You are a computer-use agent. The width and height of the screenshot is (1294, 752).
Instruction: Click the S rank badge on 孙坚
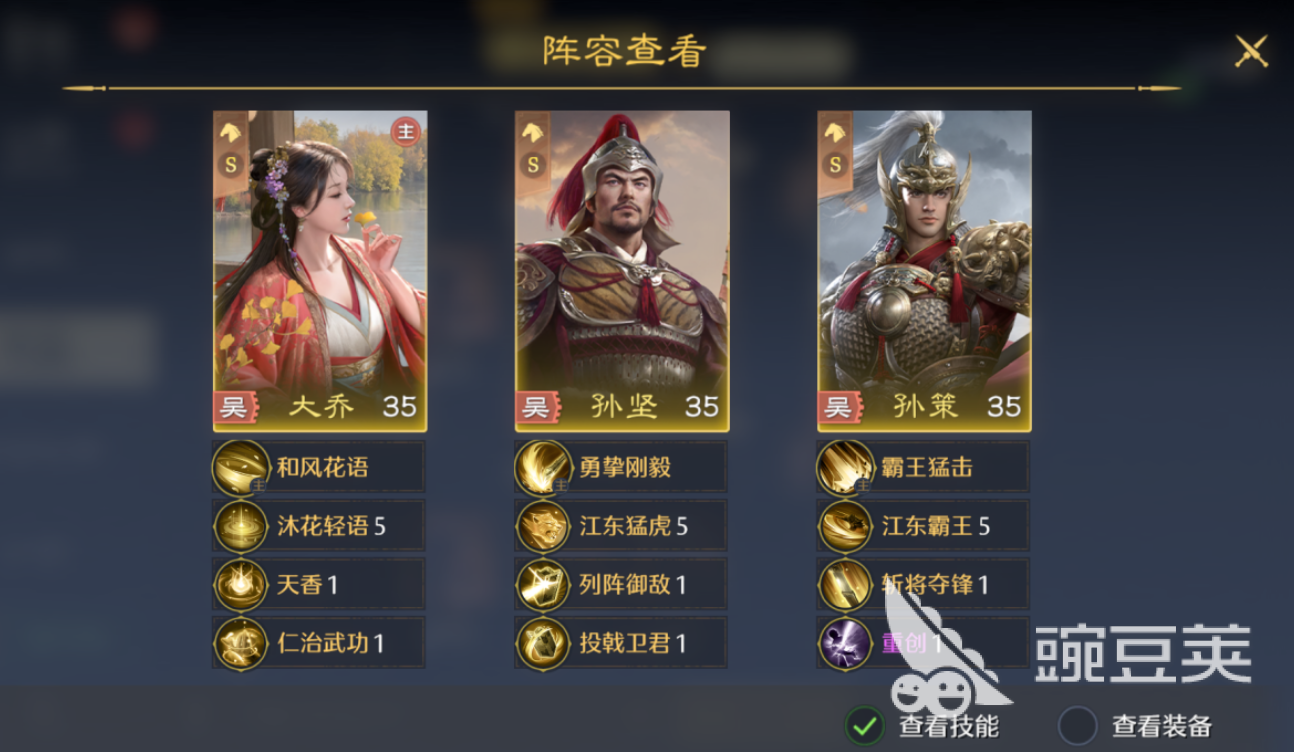[x=533, y=164]
